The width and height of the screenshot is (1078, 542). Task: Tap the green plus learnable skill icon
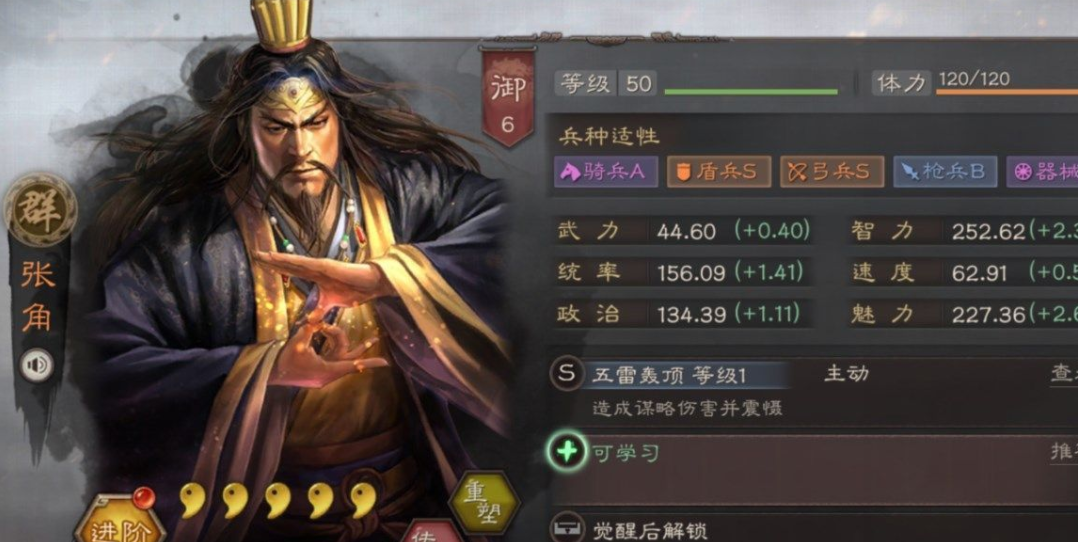pyautogui.click(x=567, y=453)
